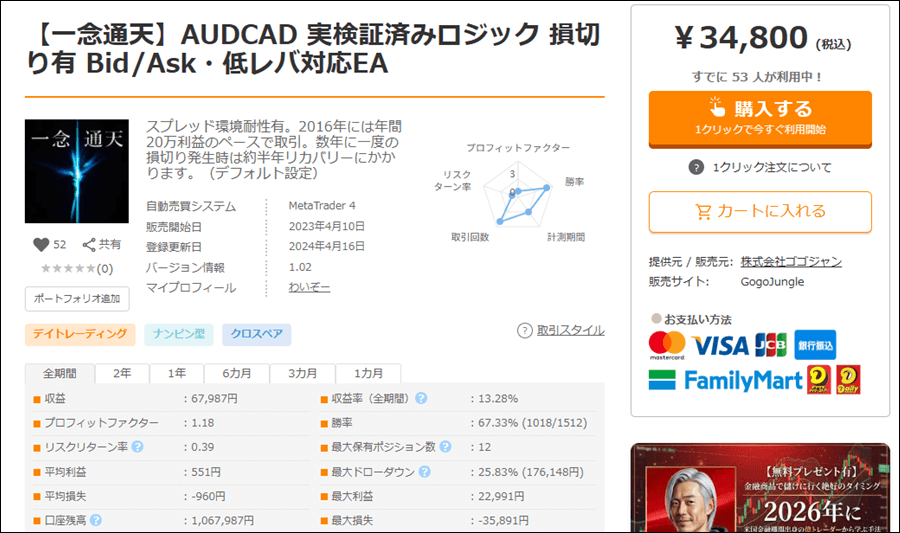The height and width of the screenshot is (533, 900).
Task: Click help icon next to リスクリターン率
Action: tap(137, 446)
